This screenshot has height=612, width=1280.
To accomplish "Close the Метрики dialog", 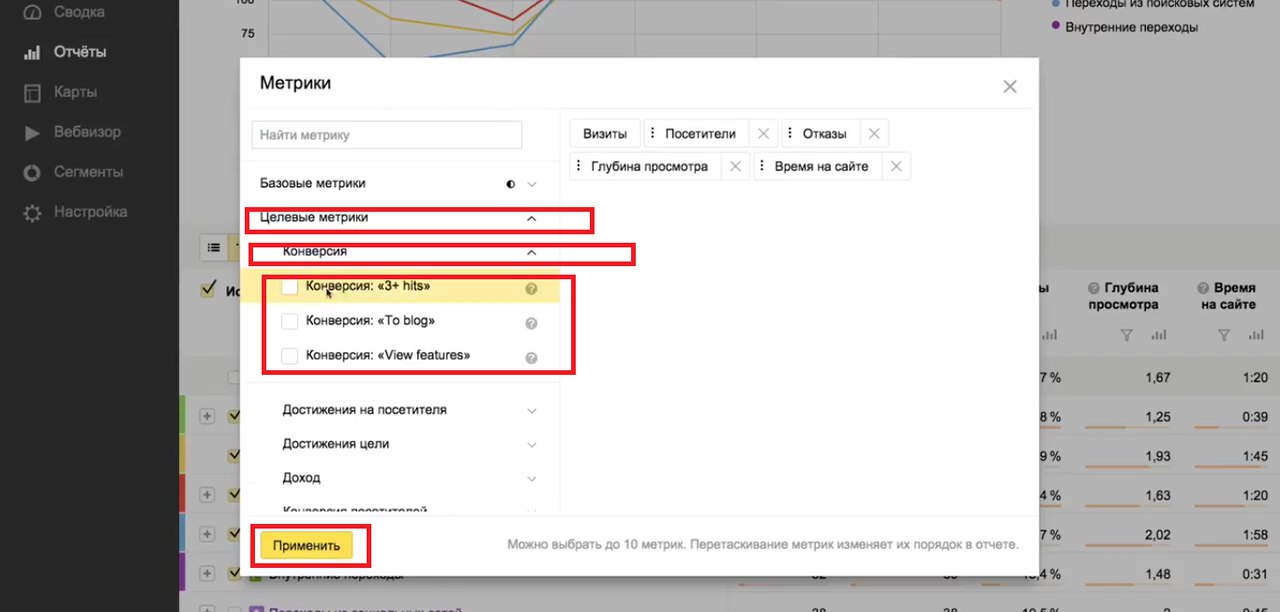I will pos(1010,87).
